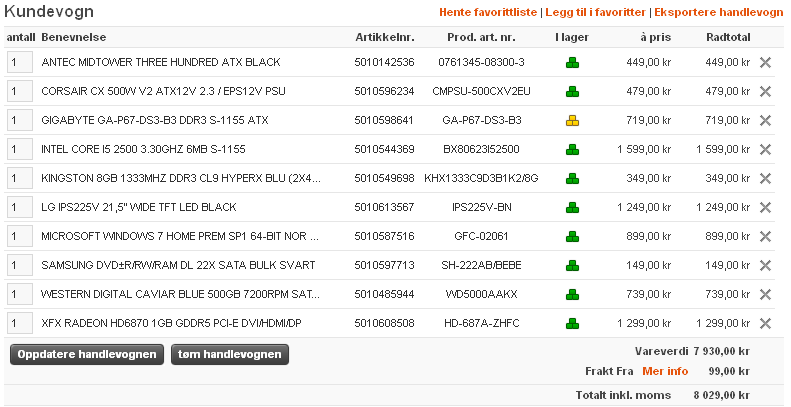The image size is (791, 407).
Task: Remove the Intel Core i5 2500 row
Action: 765,149
